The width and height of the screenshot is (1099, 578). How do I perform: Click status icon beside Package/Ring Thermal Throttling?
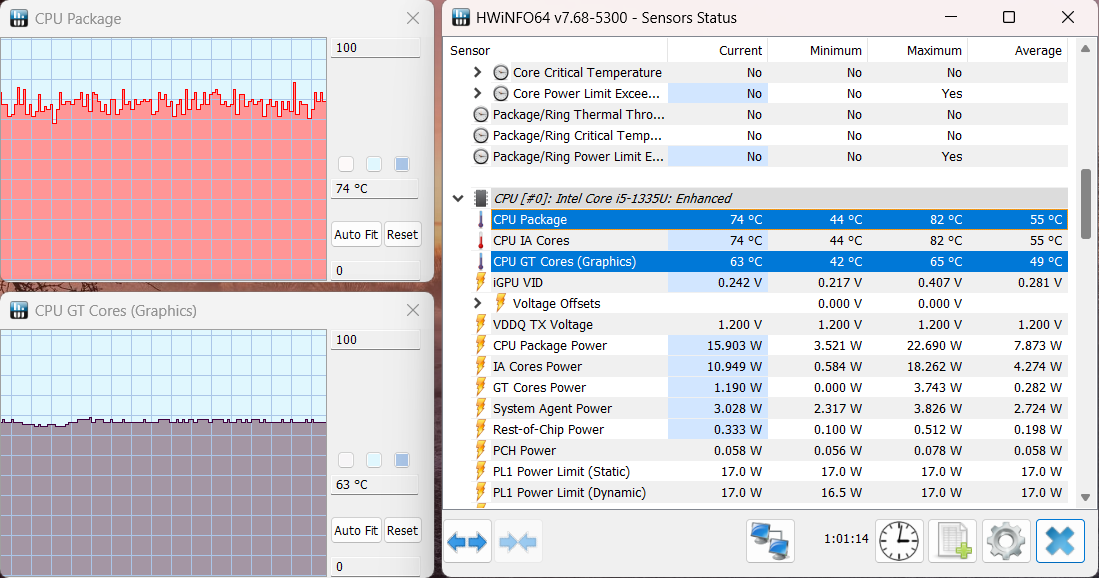[x=481, y=114]
